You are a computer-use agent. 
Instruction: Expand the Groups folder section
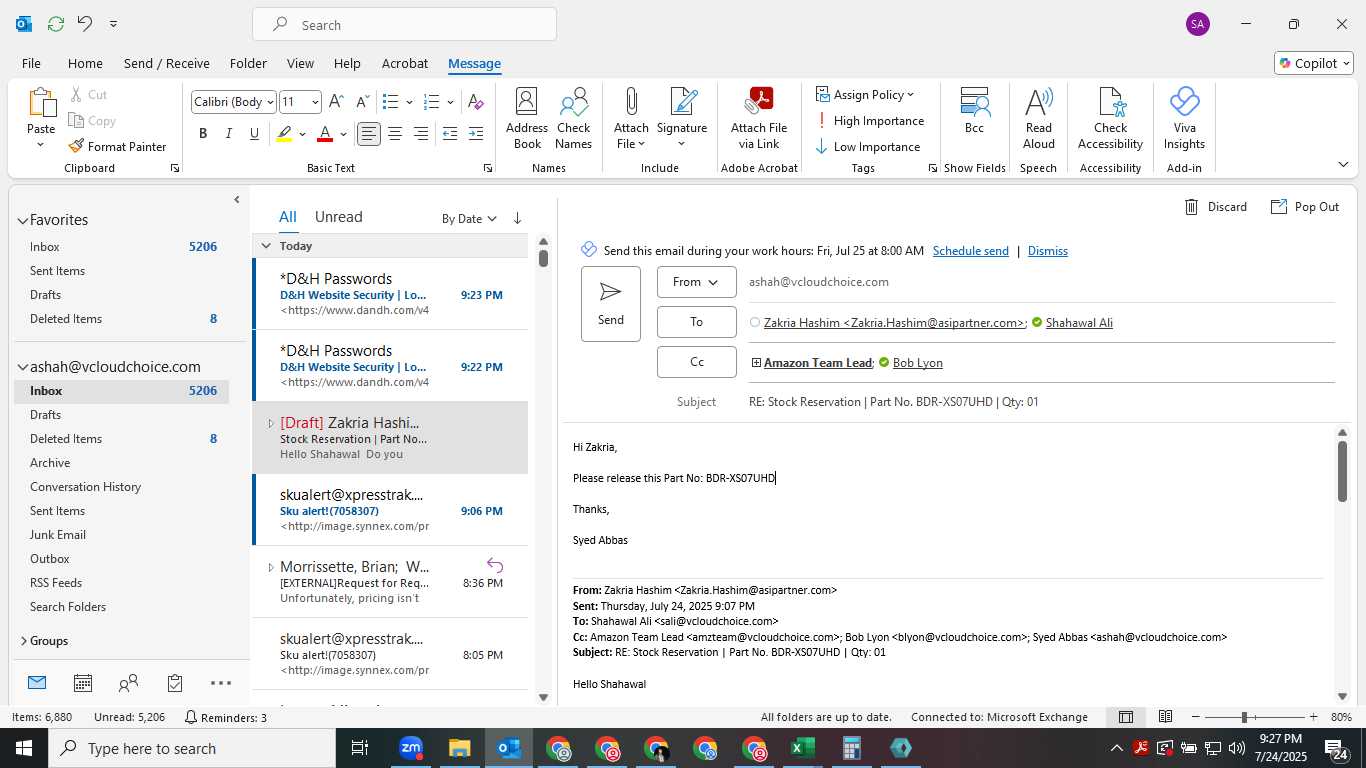click(x=23, y=641)
